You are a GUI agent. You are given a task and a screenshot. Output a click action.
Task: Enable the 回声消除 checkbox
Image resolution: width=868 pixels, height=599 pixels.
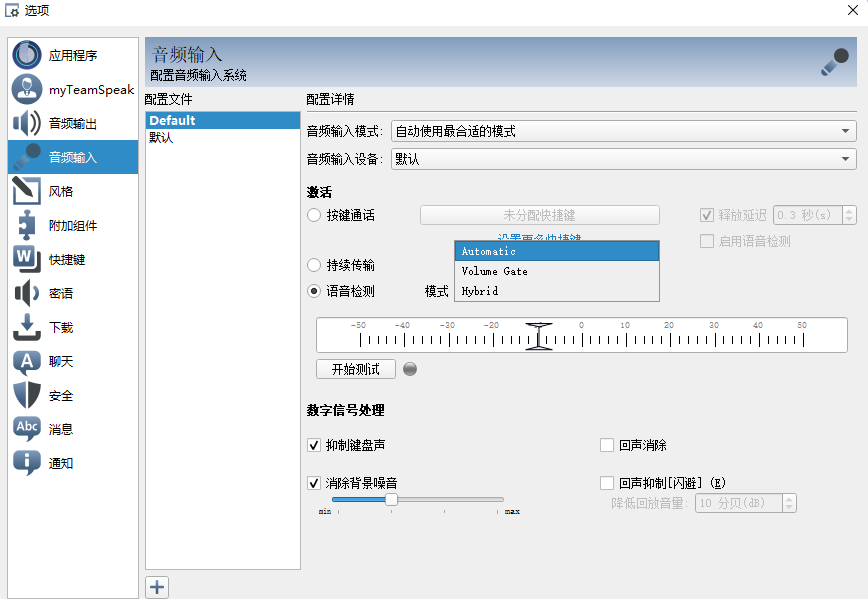[x=607, y=445]
